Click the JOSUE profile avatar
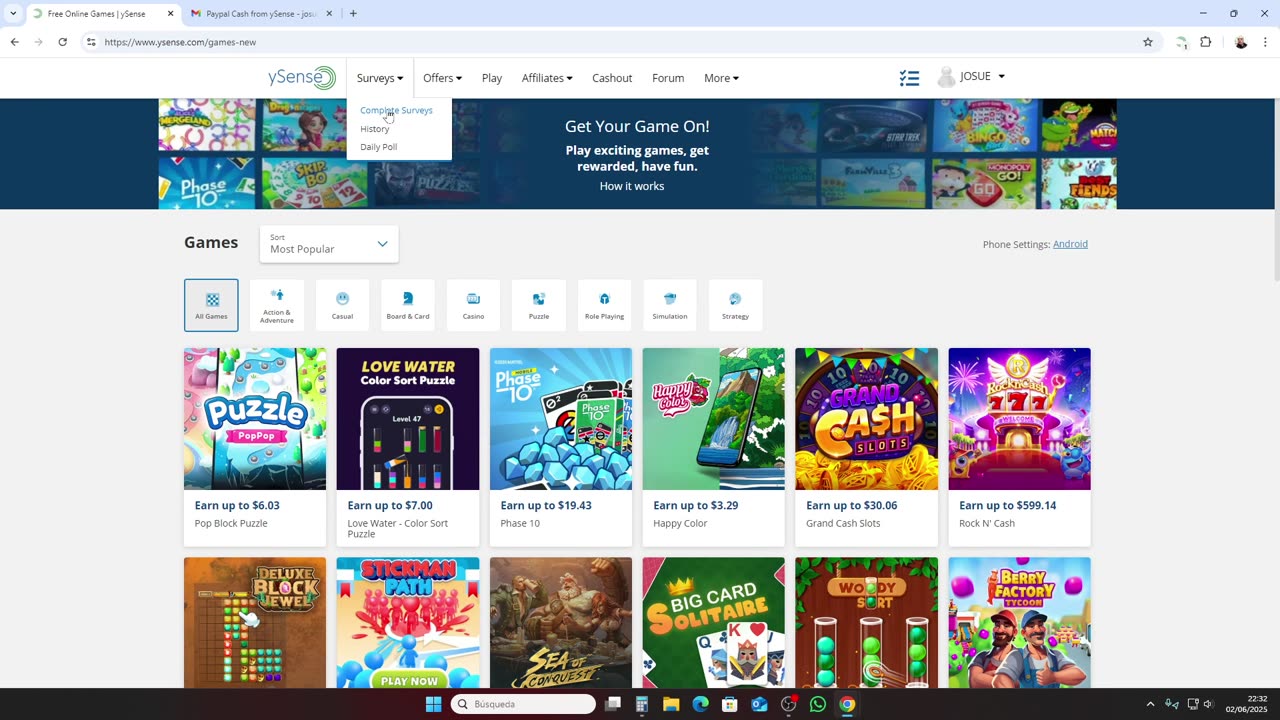 click(946, 77)
